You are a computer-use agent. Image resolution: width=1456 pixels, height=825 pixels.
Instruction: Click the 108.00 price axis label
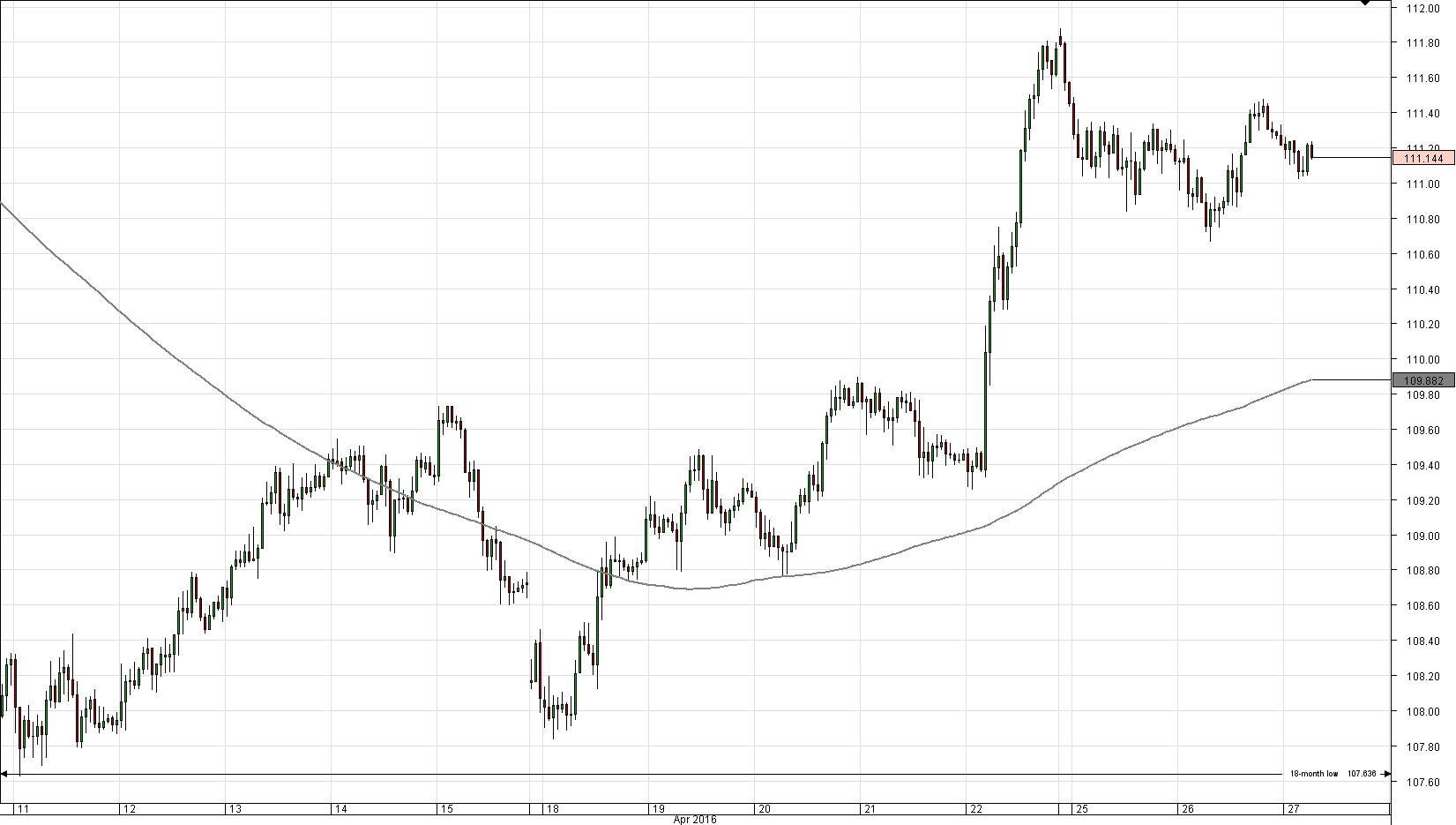pos(1423,712)
